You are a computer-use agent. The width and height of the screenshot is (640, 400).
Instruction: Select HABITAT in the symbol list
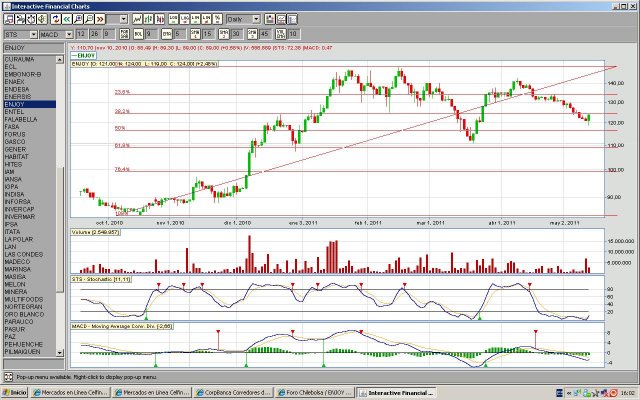pyautogui.click(x=29, y=157)
